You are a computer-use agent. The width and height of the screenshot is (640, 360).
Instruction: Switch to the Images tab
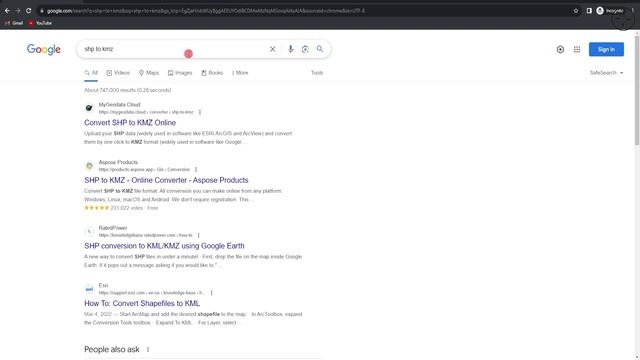(x=180, y=73)
